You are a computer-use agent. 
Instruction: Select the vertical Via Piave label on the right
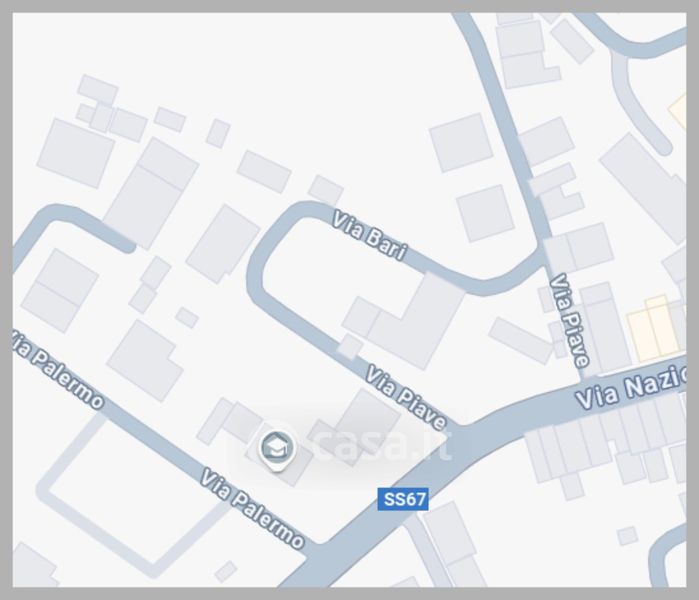point(569,321)
